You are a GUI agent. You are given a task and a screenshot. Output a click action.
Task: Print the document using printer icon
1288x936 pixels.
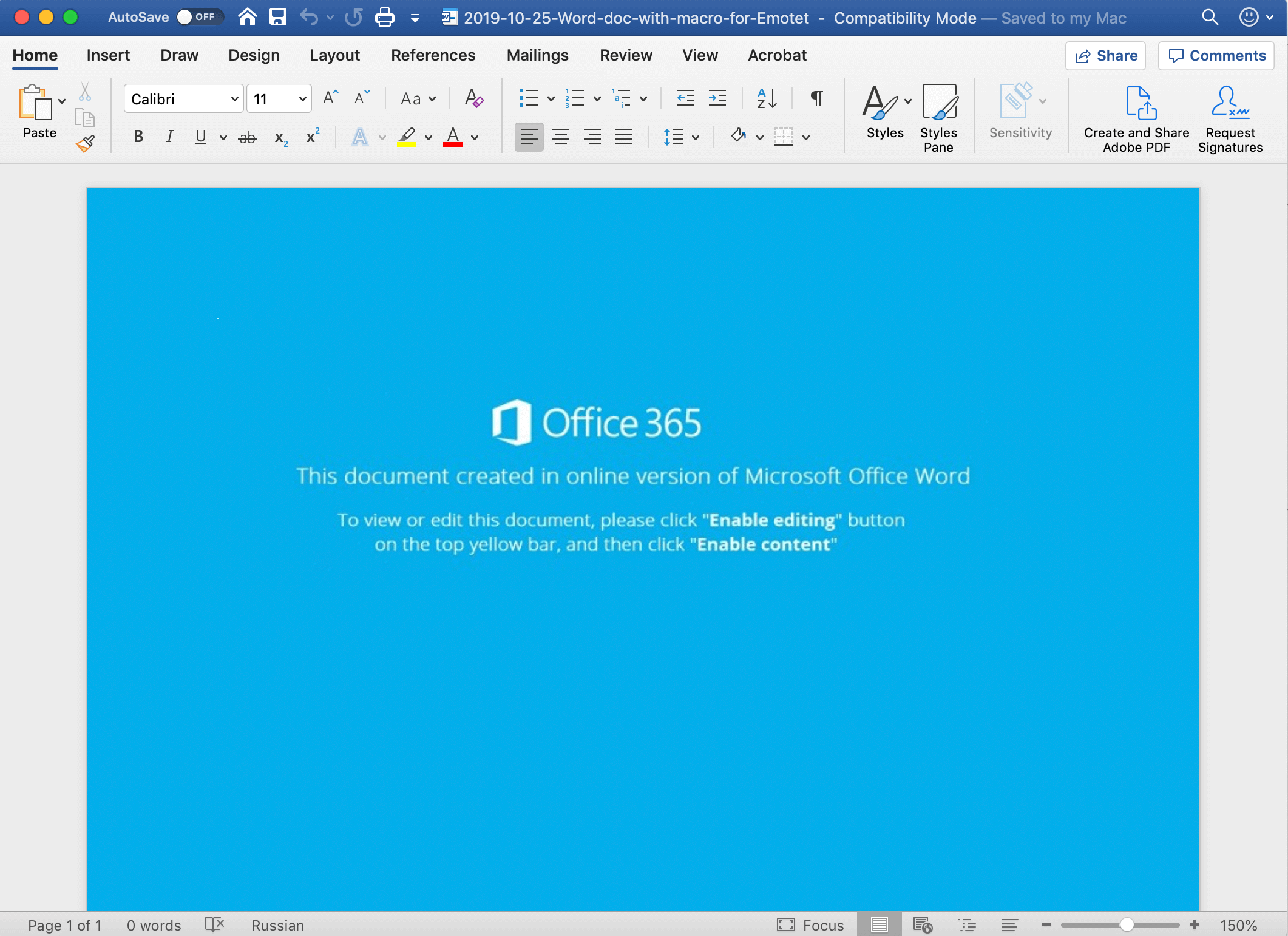(x=384, y=17)
